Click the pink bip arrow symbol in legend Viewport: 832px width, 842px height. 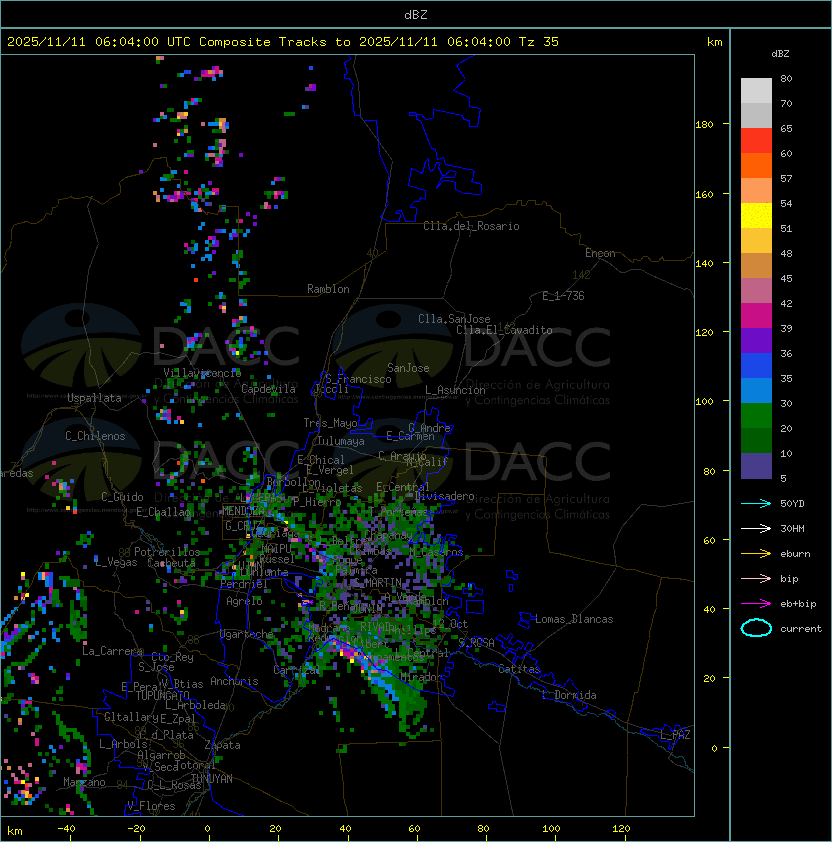[756, 578]
